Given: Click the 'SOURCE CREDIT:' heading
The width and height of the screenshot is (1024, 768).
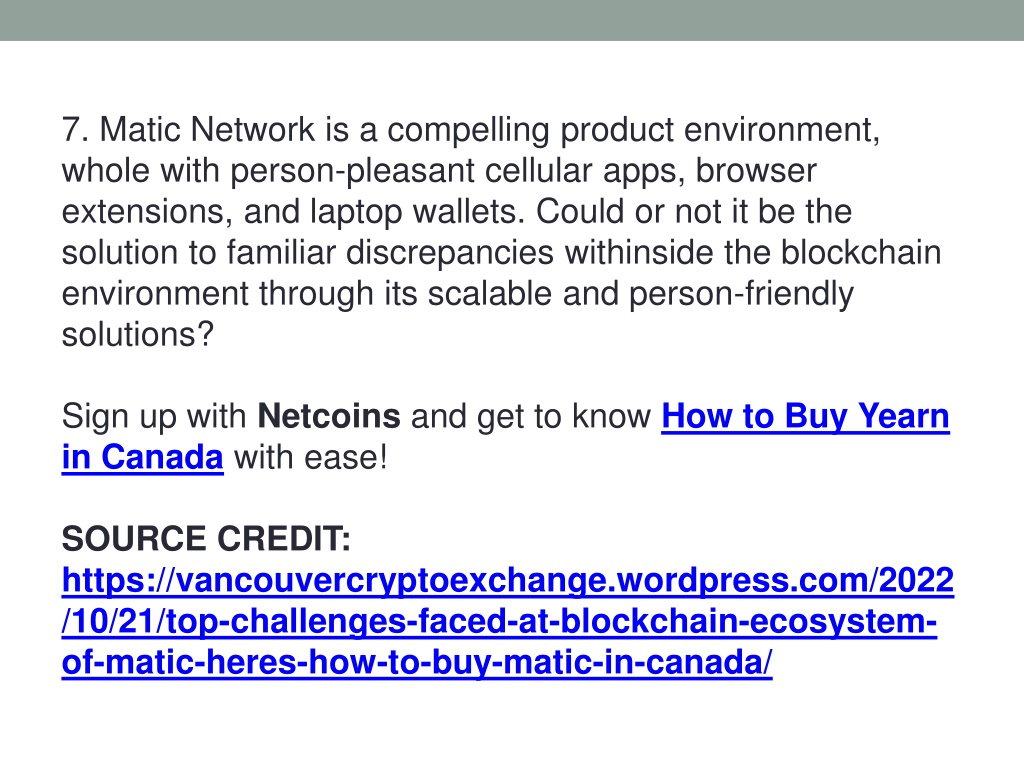Looking at the screenshot, I should pyautogui.click(x=206, y=539).
